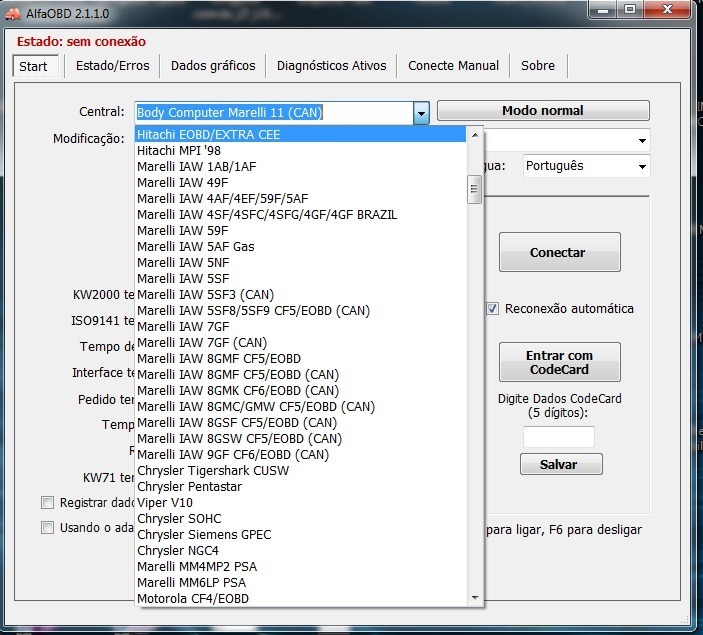Select Marelli IAW 4AF/4EF/59F/5AF
This screenshot has width=703, height=635.
click(300, 199)
